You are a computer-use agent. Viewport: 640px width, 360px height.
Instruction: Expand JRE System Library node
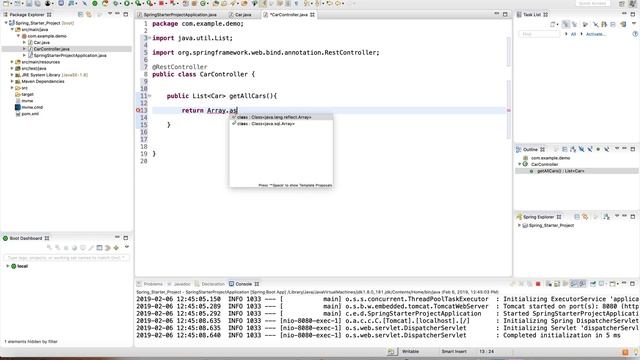coord(12,75)
